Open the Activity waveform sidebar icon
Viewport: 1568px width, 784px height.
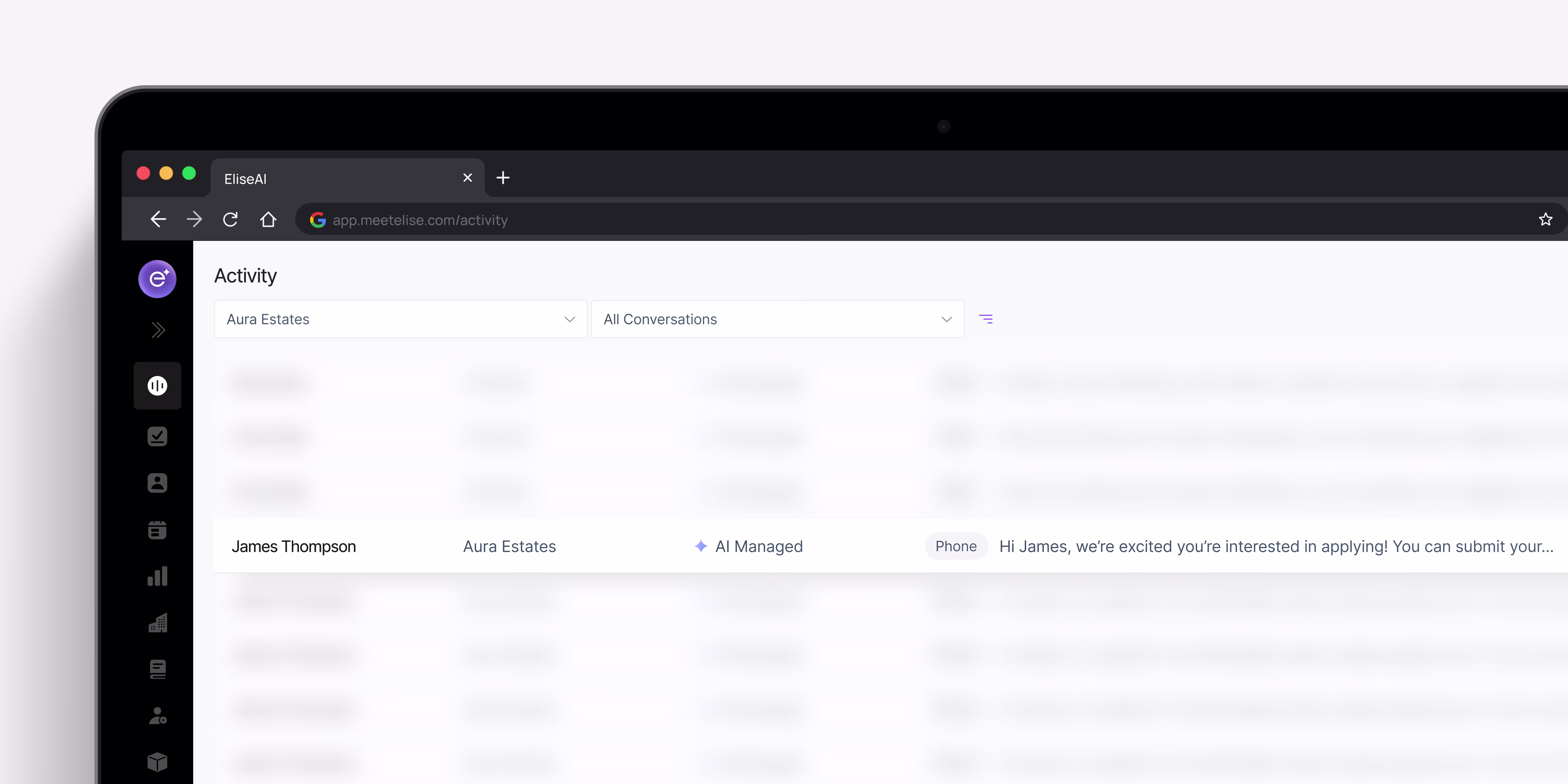[157, 385]
